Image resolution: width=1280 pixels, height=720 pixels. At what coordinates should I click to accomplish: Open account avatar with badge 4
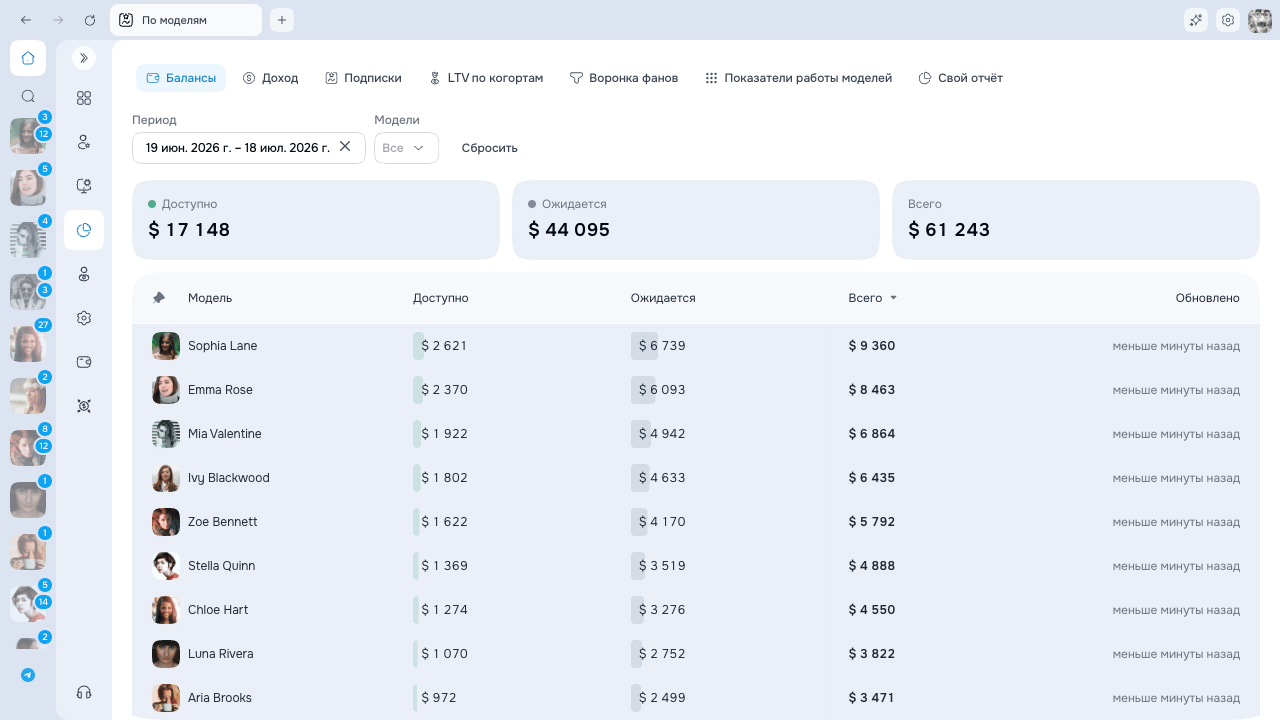click(x=28, y=240)
